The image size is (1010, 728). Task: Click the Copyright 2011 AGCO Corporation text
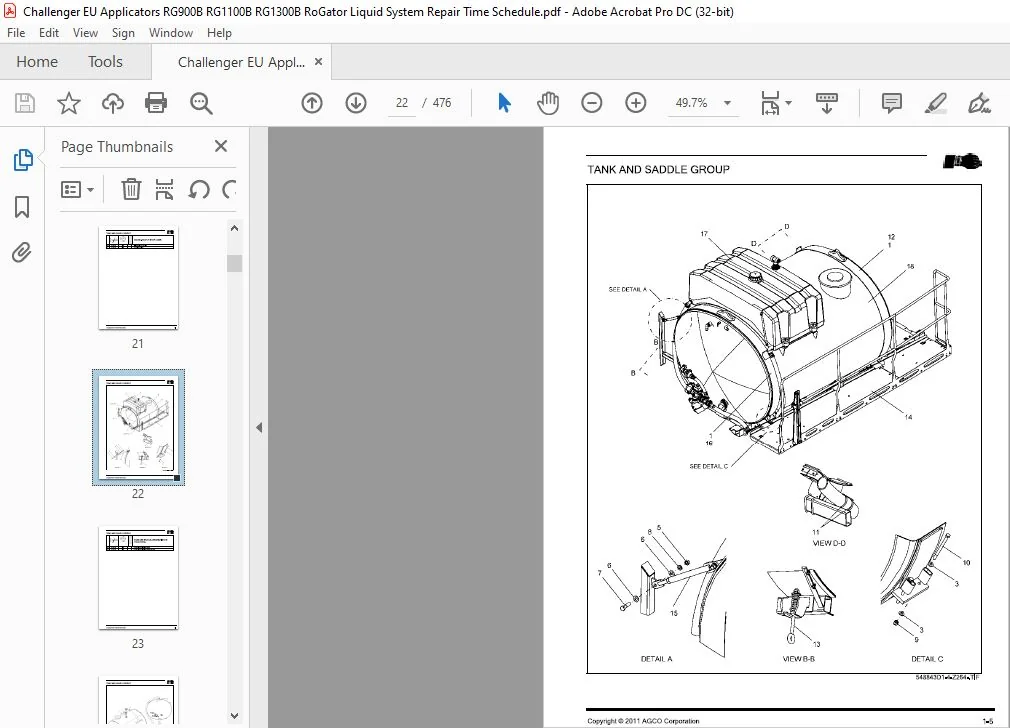[643, 721]
